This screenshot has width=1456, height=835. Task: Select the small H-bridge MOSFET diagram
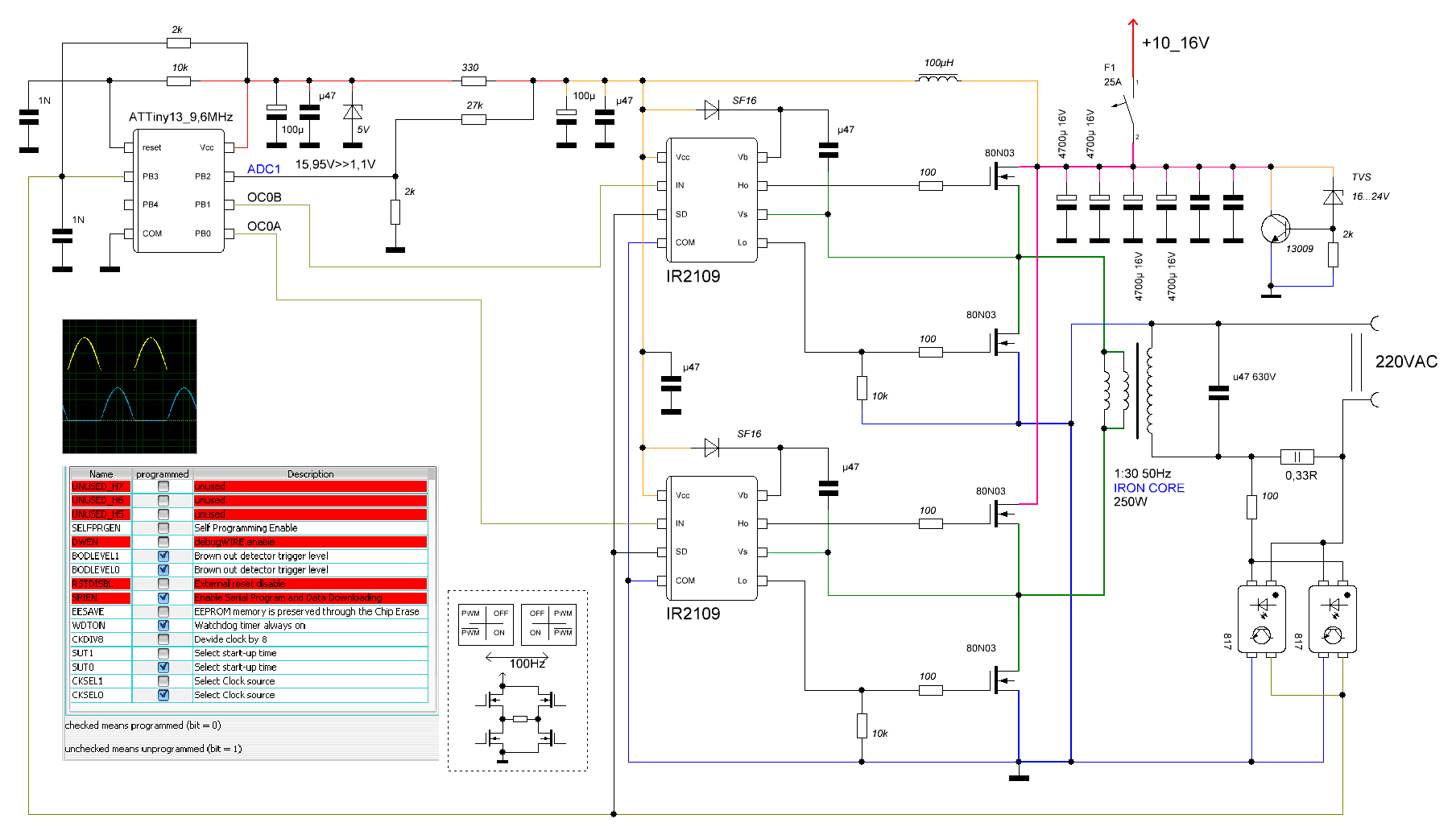[519, 718]
